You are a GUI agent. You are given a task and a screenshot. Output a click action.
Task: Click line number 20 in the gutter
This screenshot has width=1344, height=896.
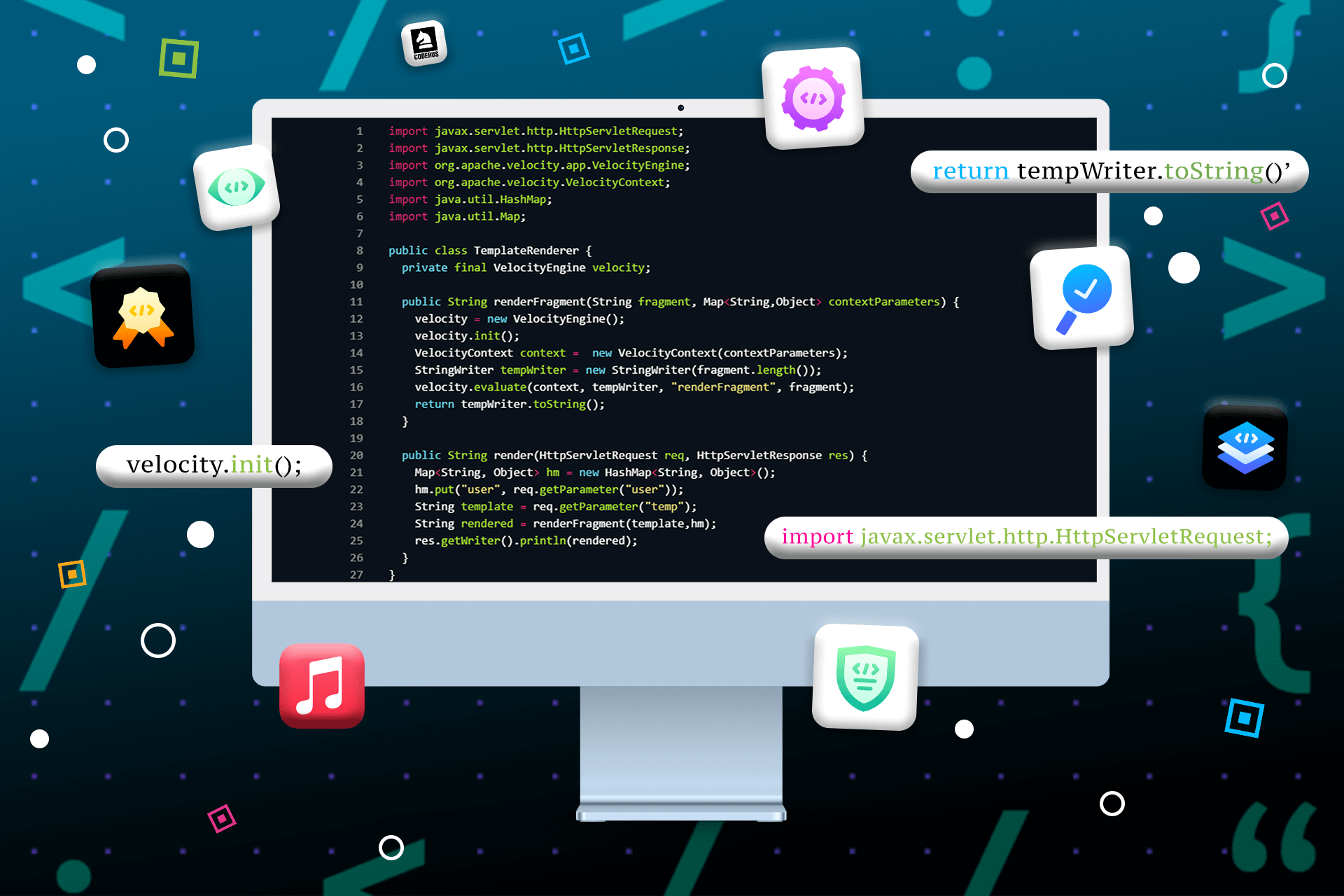[356, 455]
